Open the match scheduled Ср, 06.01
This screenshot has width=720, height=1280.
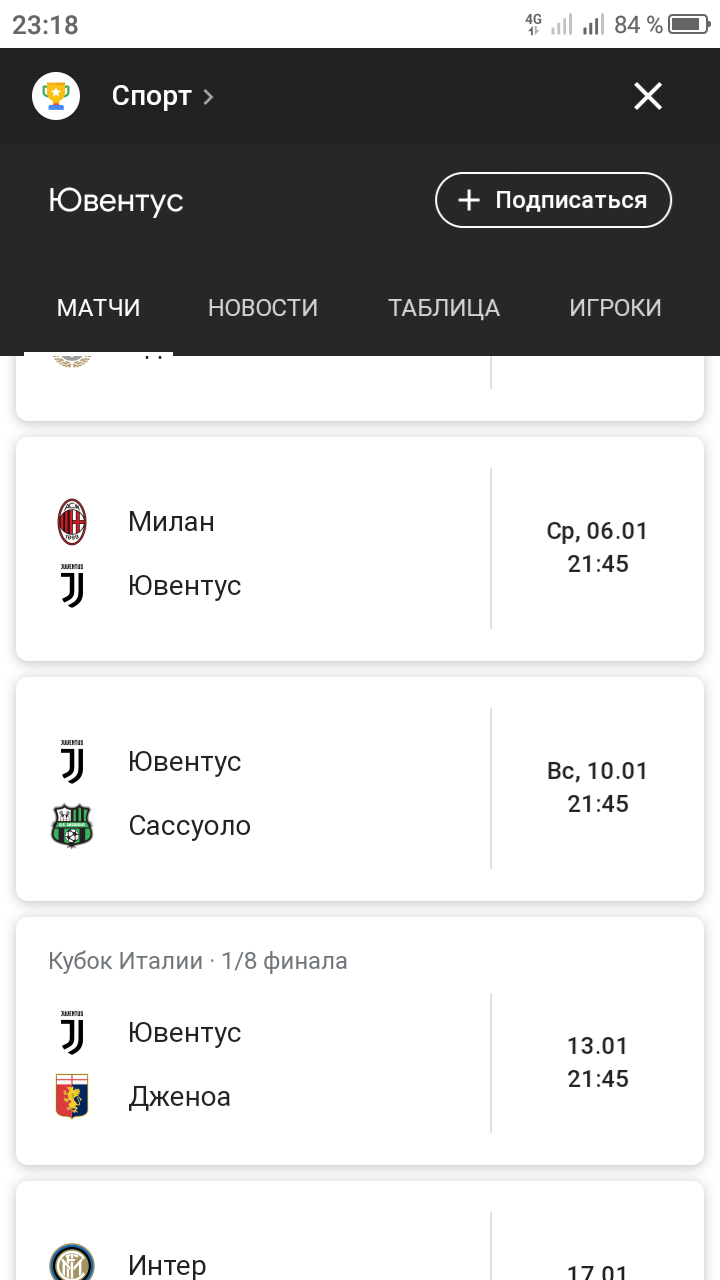pos(597,547)
